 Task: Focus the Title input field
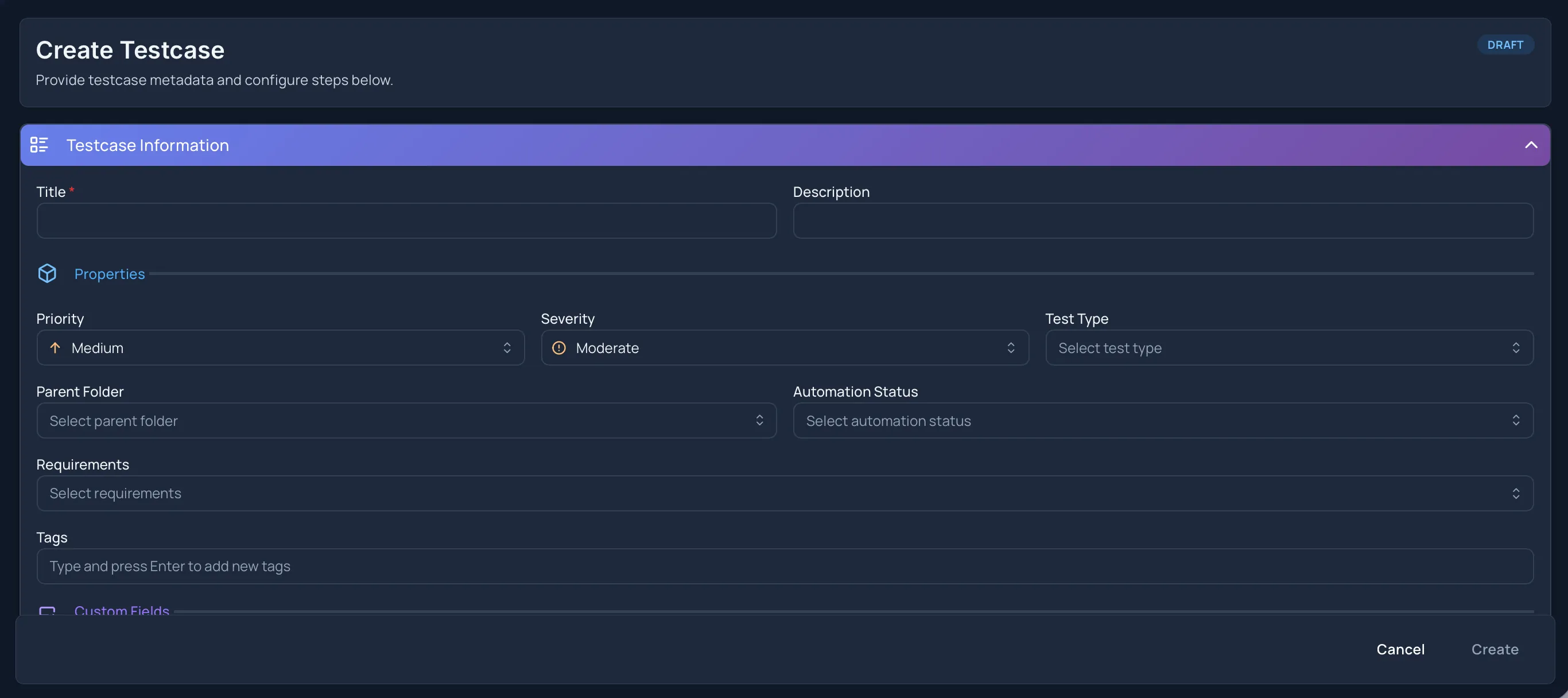[406, 220]
